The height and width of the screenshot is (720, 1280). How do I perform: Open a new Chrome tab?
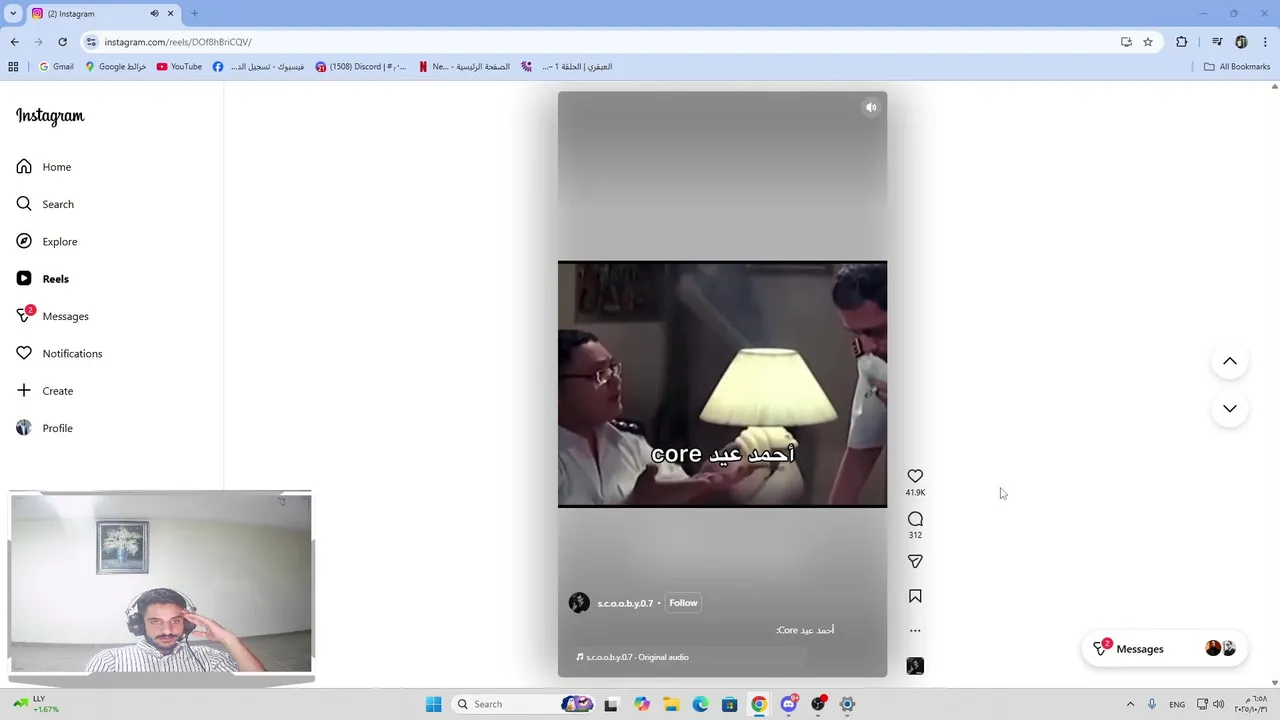pyautogui.click(x=194, y=13)
